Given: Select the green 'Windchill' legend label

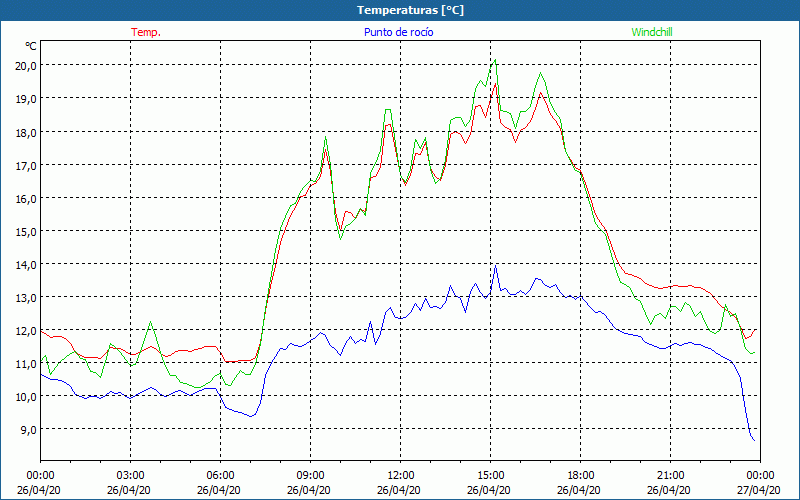Looking at the screenshot, I should coord(652,32).
